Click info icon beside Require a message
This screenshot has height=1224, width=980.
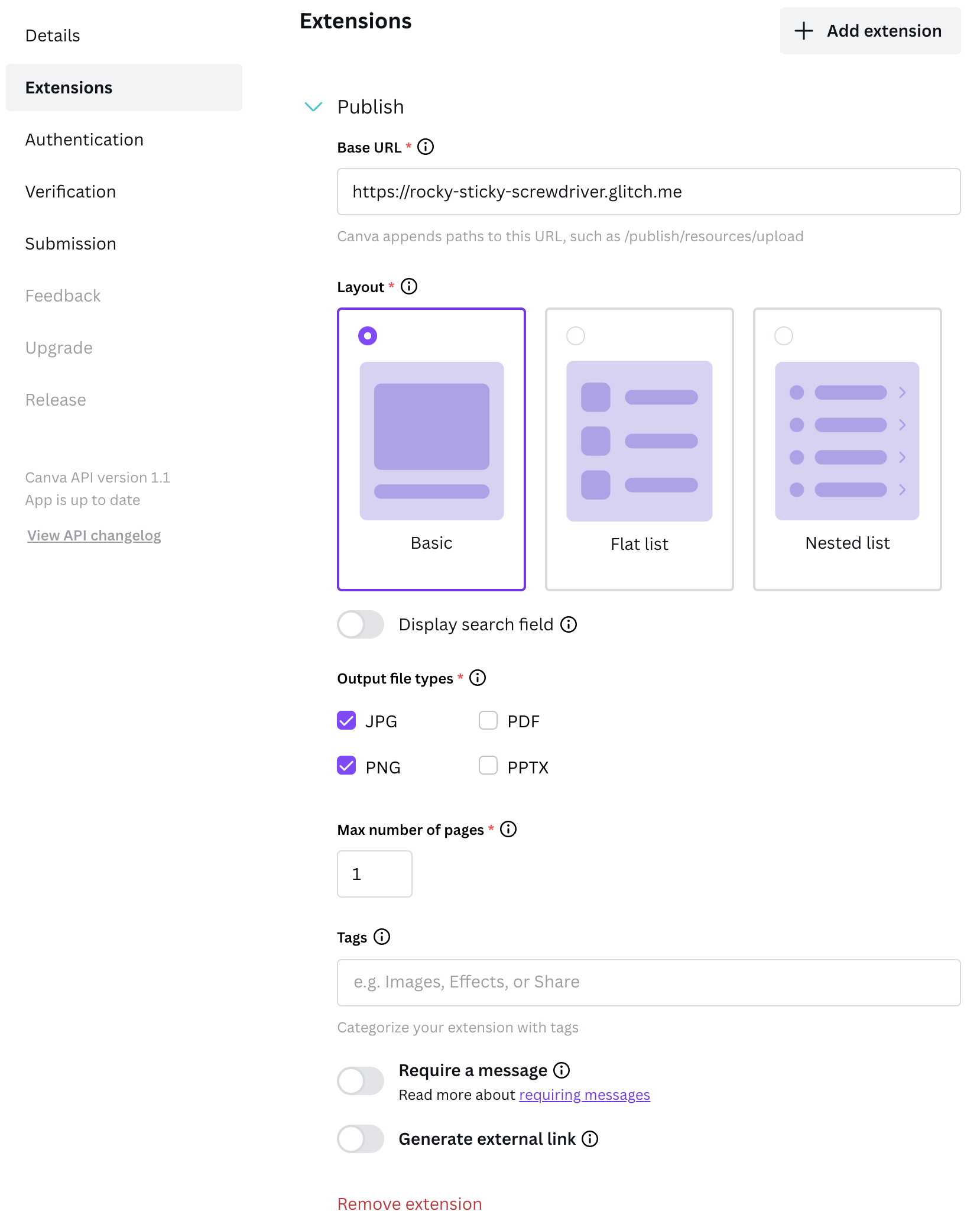point(562,1071)
